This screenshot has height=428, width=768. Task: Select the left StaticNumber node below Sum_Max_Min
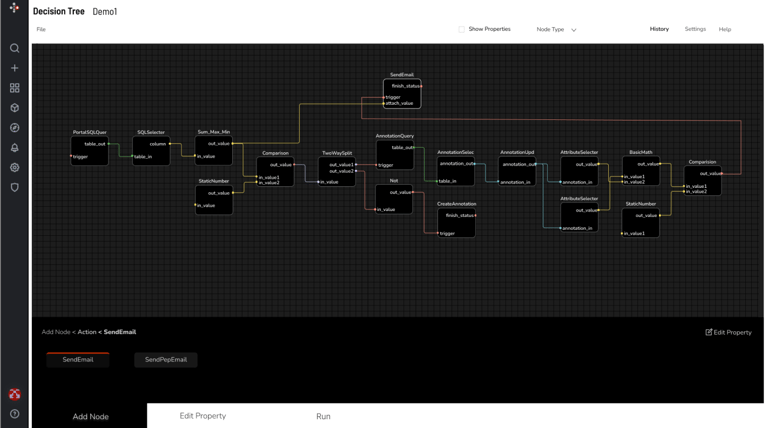point(214,199)
